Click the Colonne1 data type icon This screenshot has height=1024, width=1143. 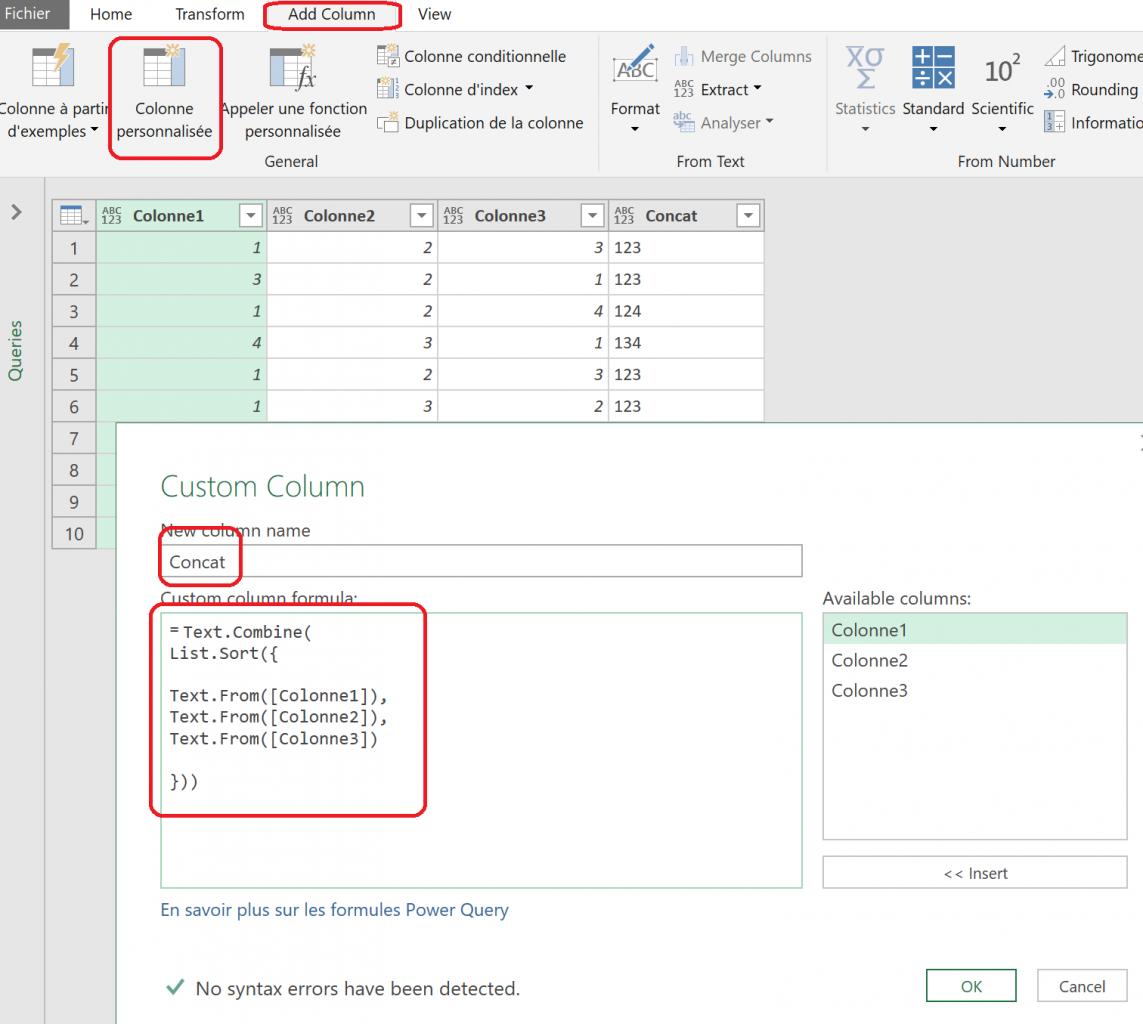point(112,216)
